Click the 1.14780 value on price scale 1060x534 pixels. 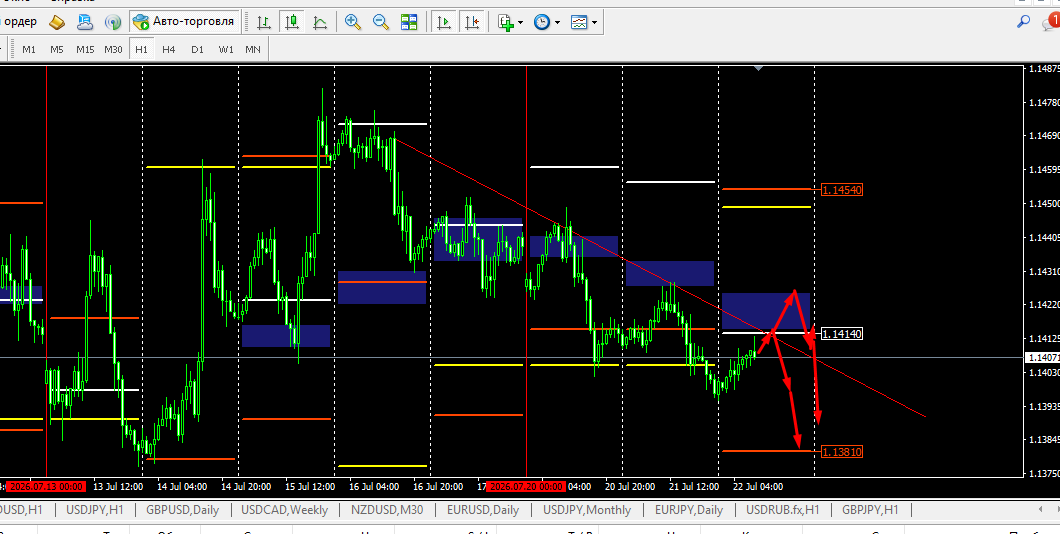[x=1044, y=103]
